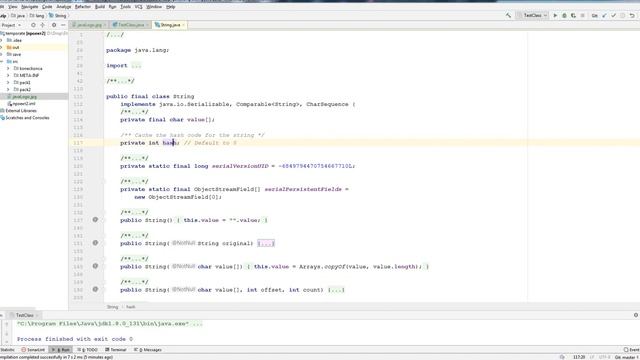
Task: Open Git history icon in toolbar
Action: (622, 16)
